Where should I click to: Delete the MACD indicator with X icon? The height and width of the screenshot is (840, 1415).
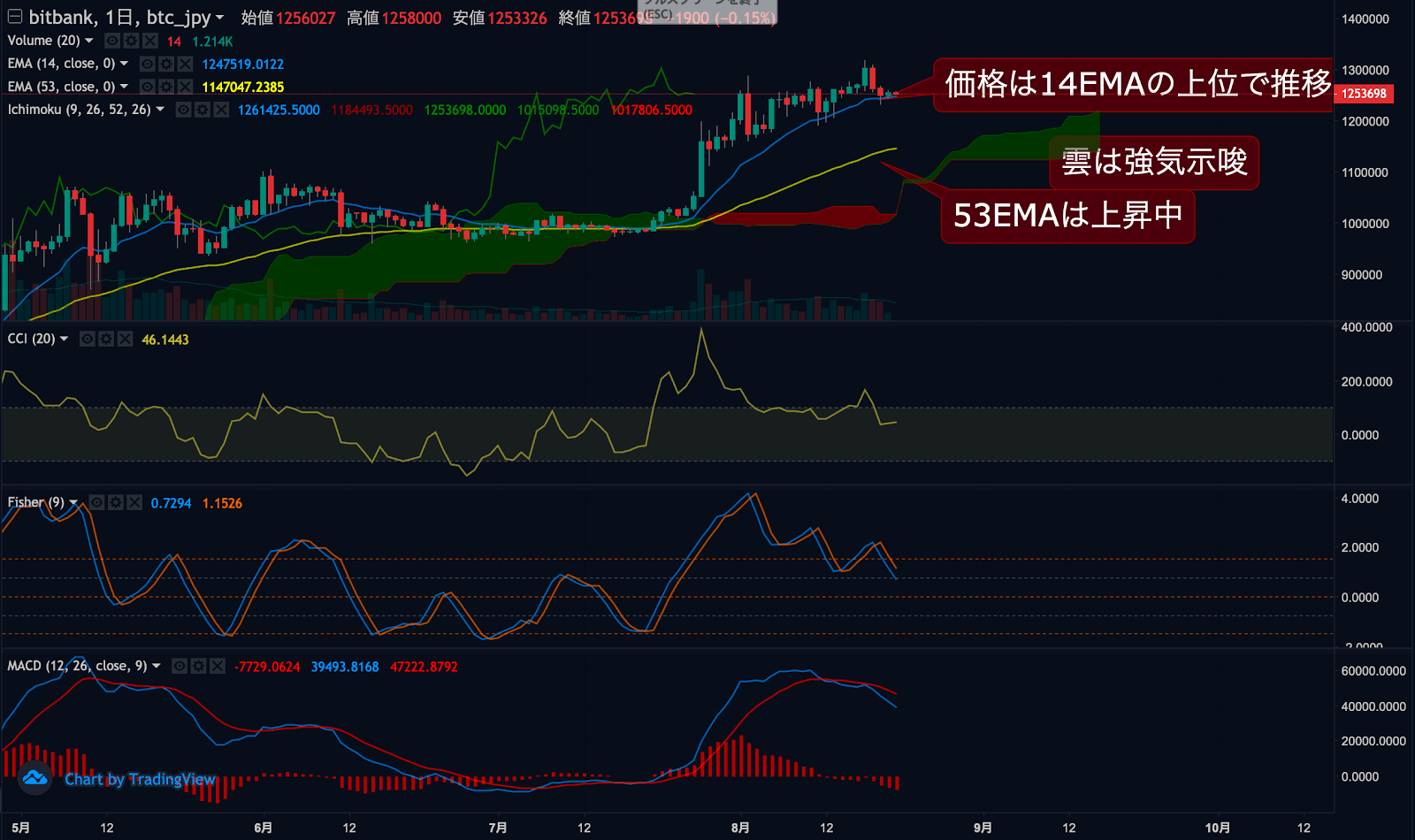(x=218, y=666)
